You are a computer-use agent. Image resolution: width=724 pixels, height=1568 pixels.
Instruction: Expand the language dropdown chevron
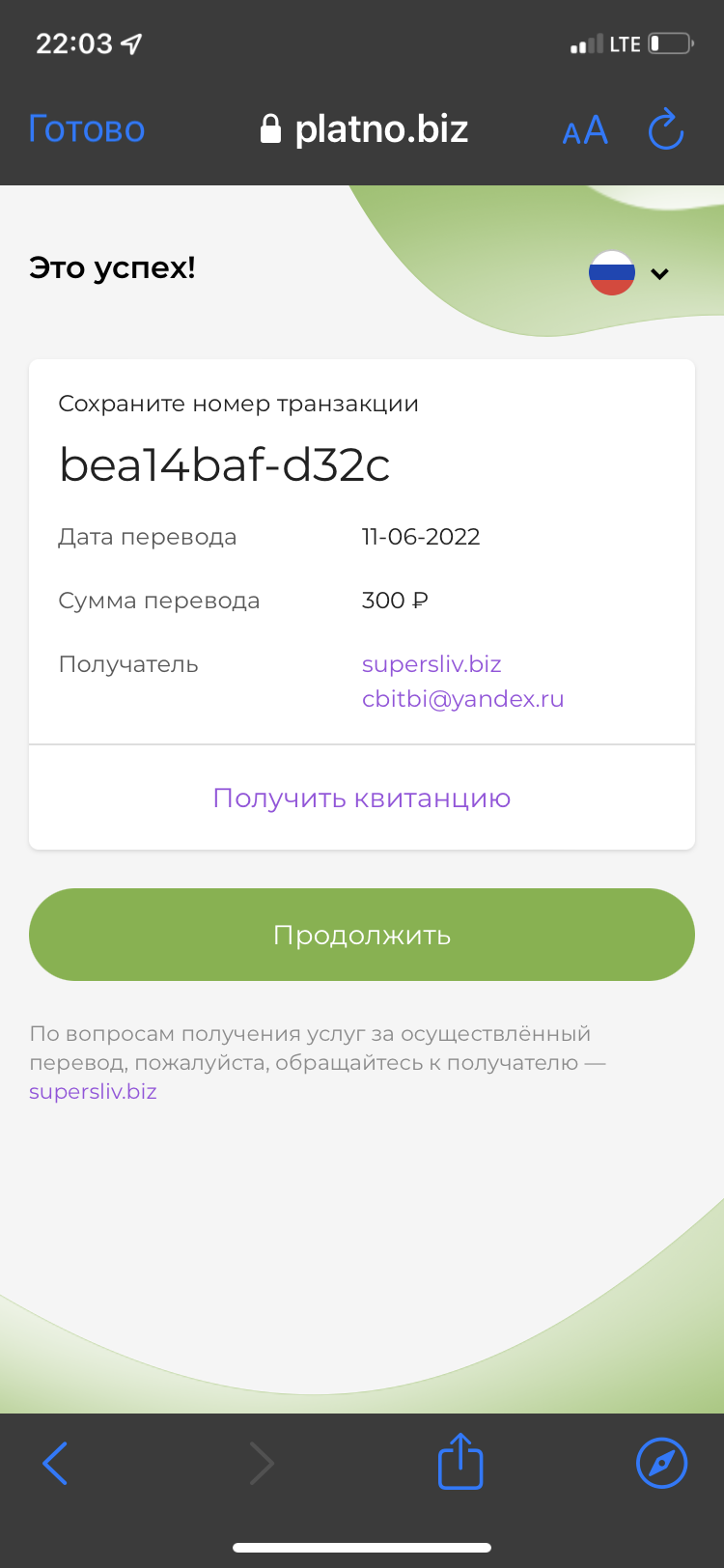point(660,274)
